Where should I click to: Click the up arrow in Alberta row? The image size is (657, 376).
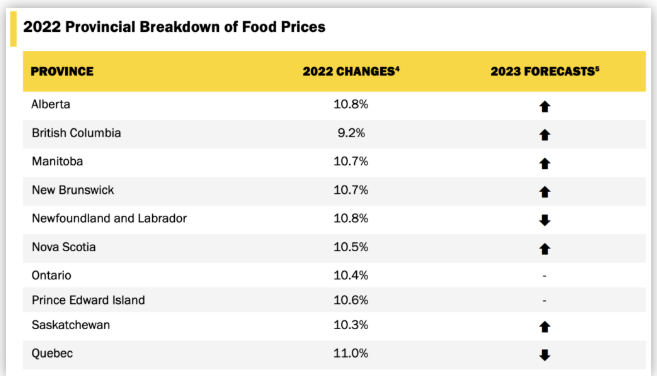click(x=544, y=106)
